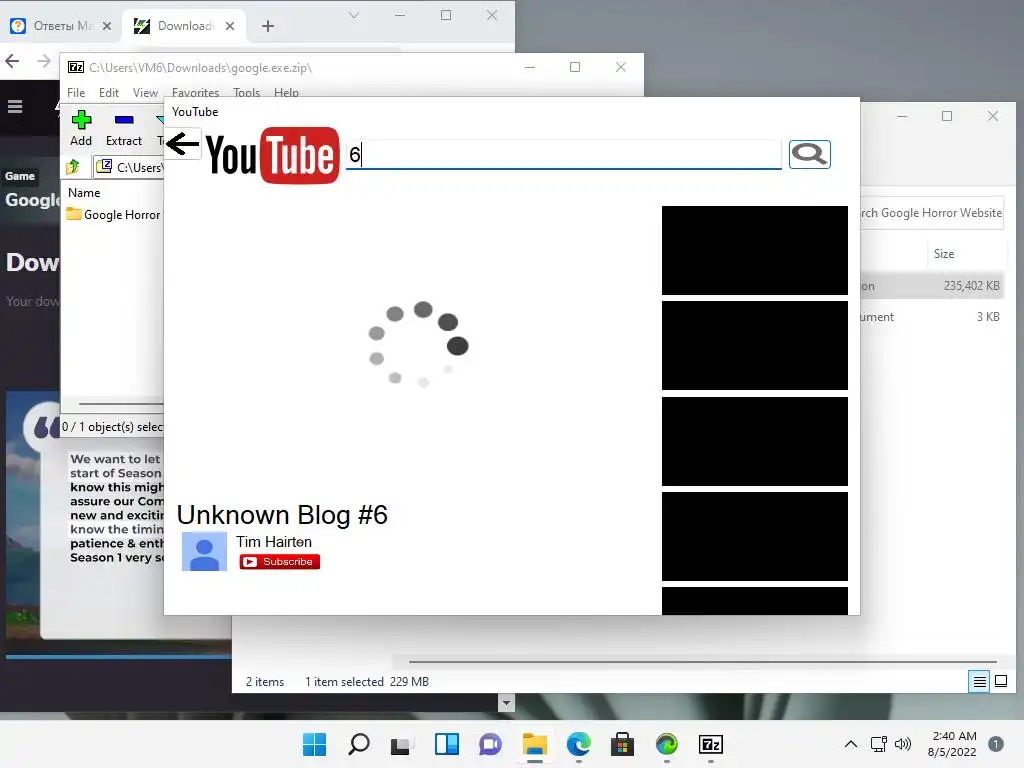This screenshot has height=768, width=1024.
Task: Click the browser back arrow
Action: (12, 61)
